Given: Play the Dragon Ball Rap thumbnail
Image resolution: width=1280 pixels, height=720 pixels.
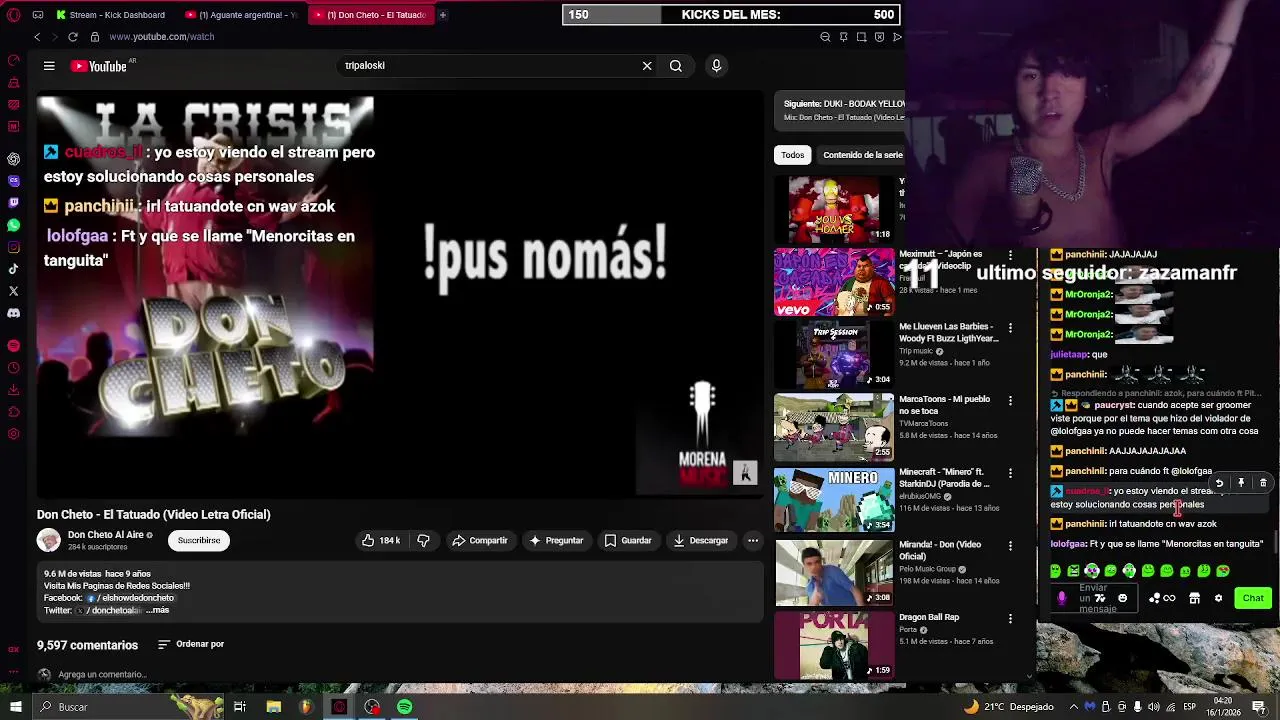Looking at the screenshot, I should pyautogui.click(x=834, y=645).
